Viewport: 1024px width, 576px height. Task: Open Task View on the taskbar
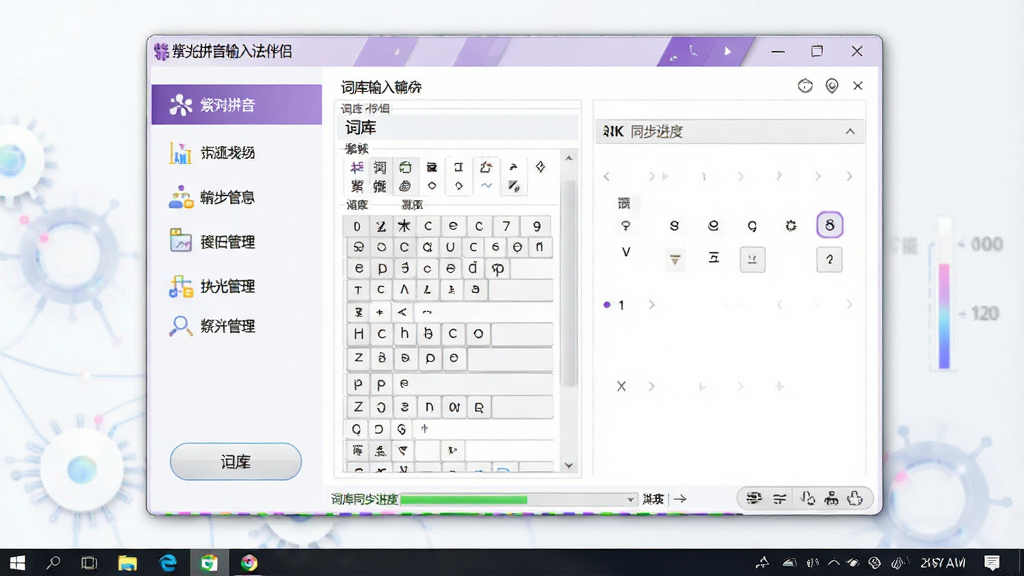pos(89,562)
